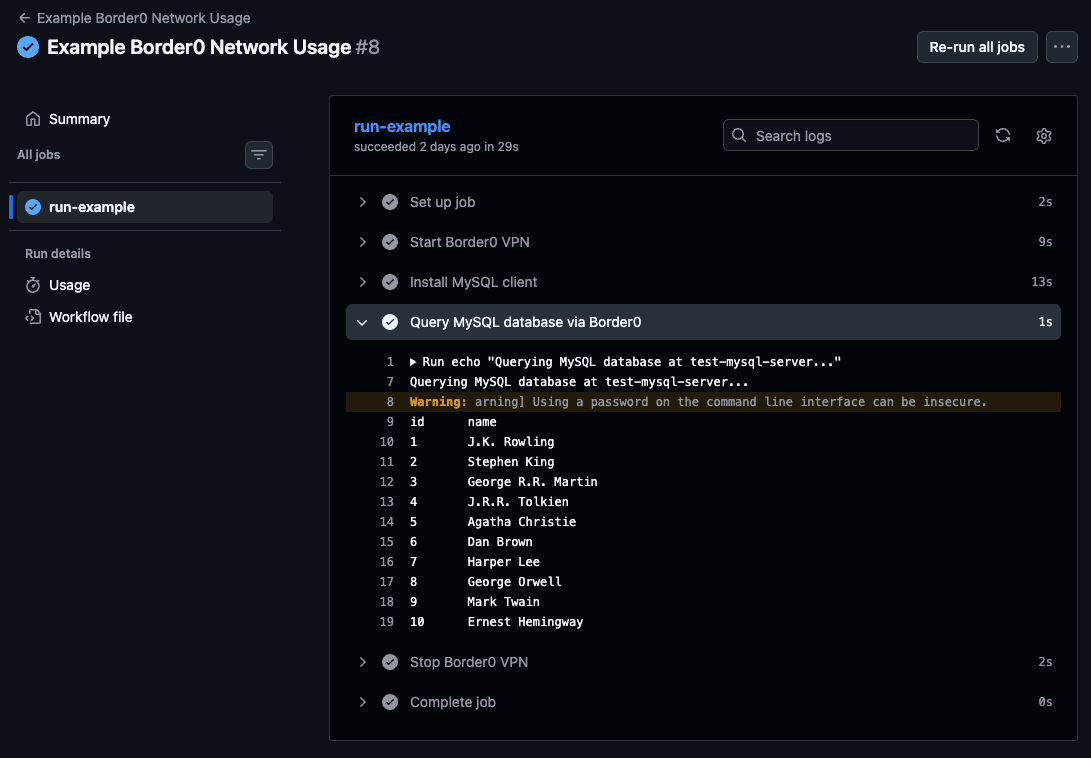Viewport: 1091px width, 758px height.
Task: Click the 'Agatha Christie' log row
Action: tap(703, 522)
